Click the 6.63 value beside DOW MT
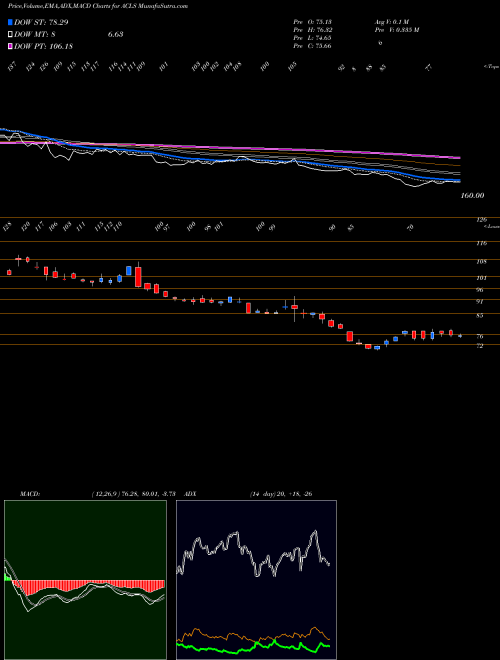This screenshot has height=660, width=500. (115, 34)
